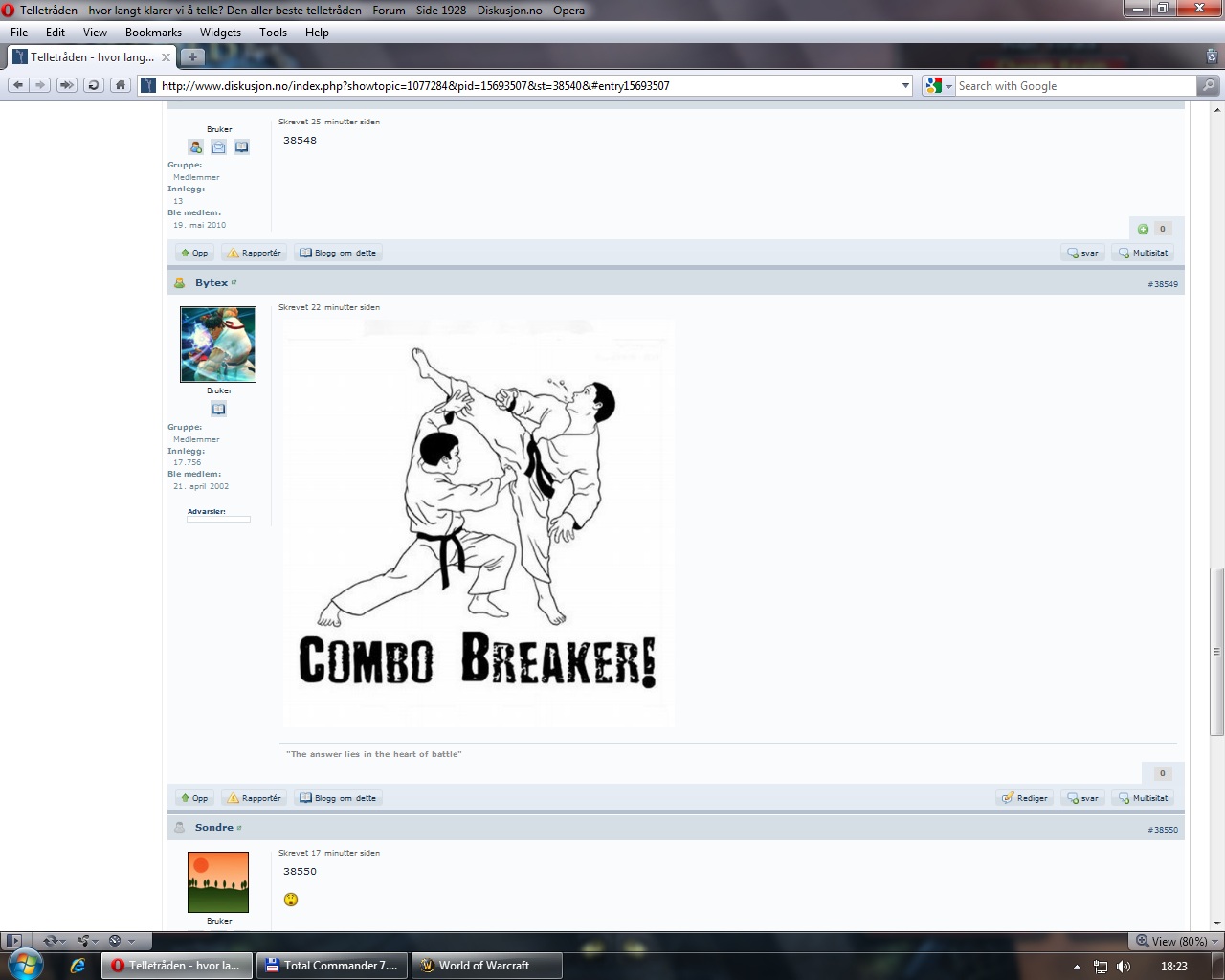This screenshot has width=1225, height=980.
Task: Click Rediger to edit Bytex's post
Action: pos(1025,798)
